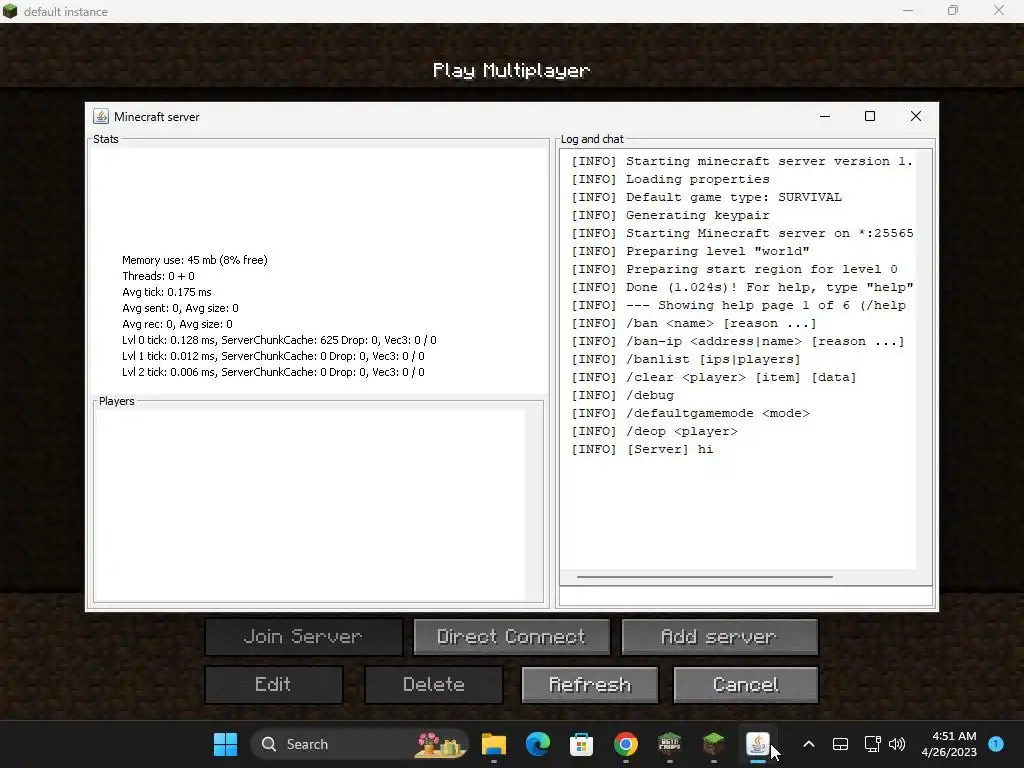Image resolution: width=1024 pixels, height=768 pixels.
Task: Open Google Chrome from taskbar
Action: 626,744
